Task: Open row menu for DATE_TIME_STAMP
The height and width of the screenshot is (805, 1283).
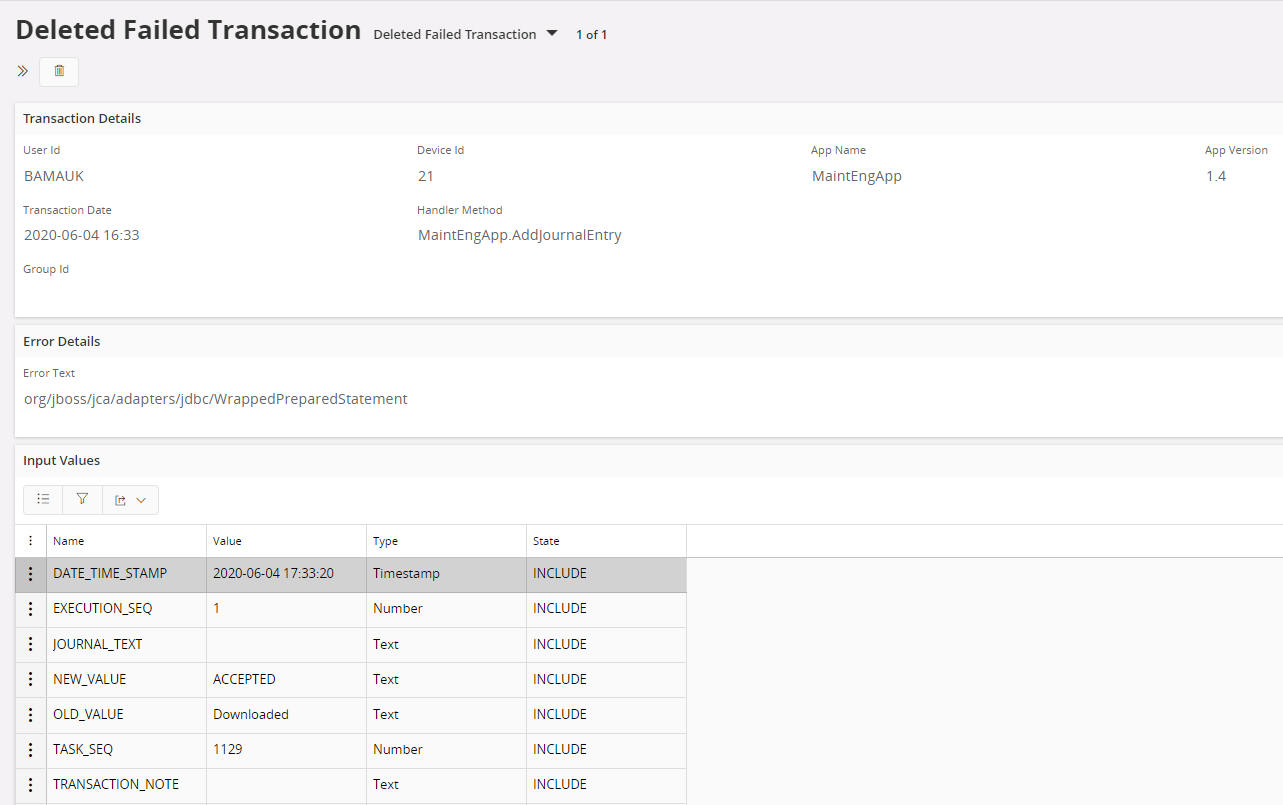Action: (x=31, y=574)
